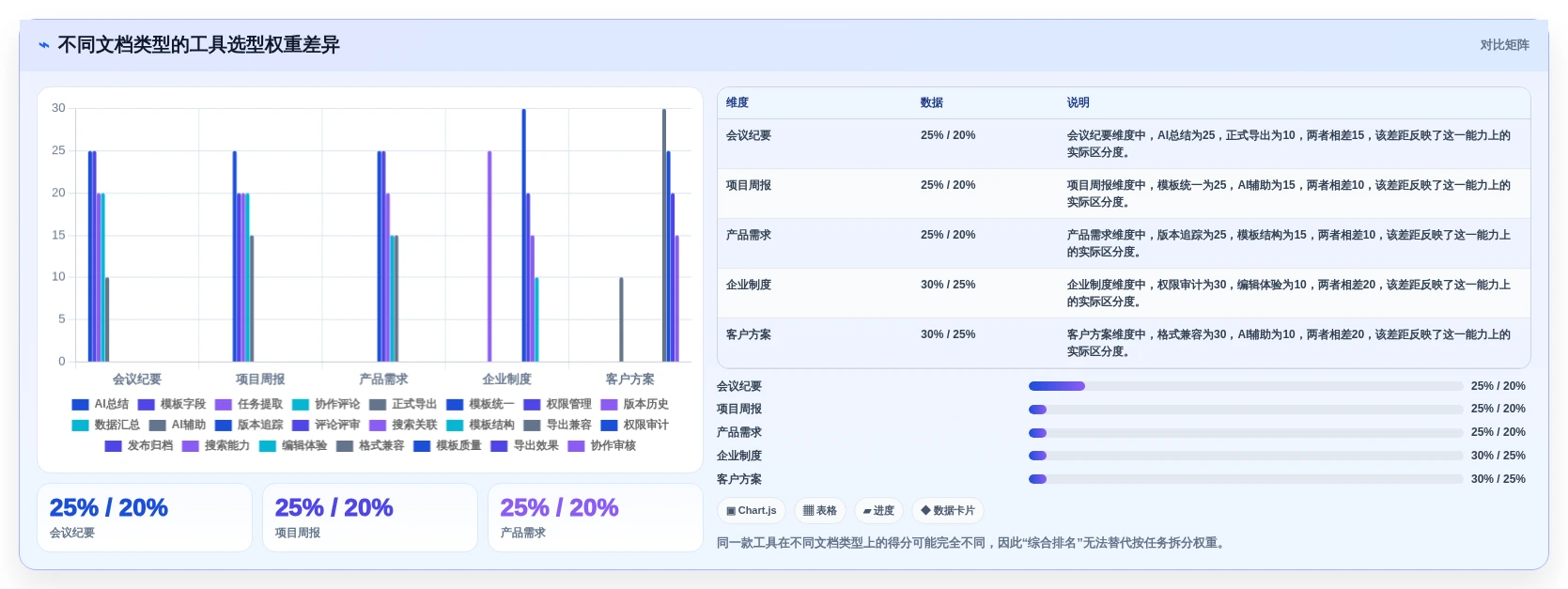Click the 客户方案 progress bar
Screen dimensions: 1568x589
click(1246, 479)
